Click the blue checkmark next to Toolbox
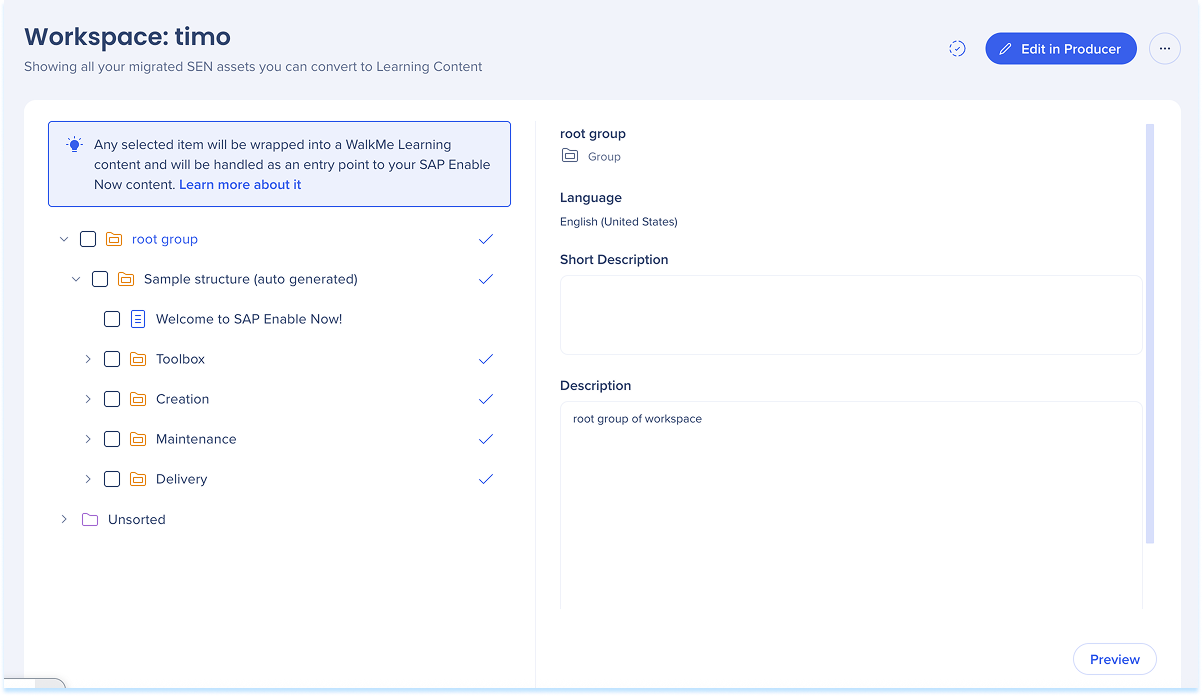This screenshot has width=1202, height=696. 486,359
